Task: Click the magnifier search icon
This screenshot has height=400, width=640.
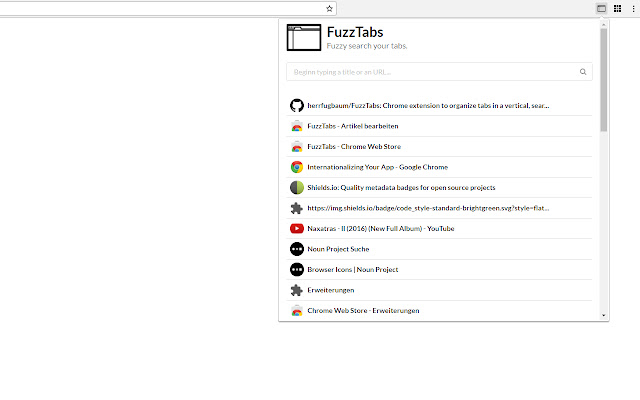Action: point(583,72)
